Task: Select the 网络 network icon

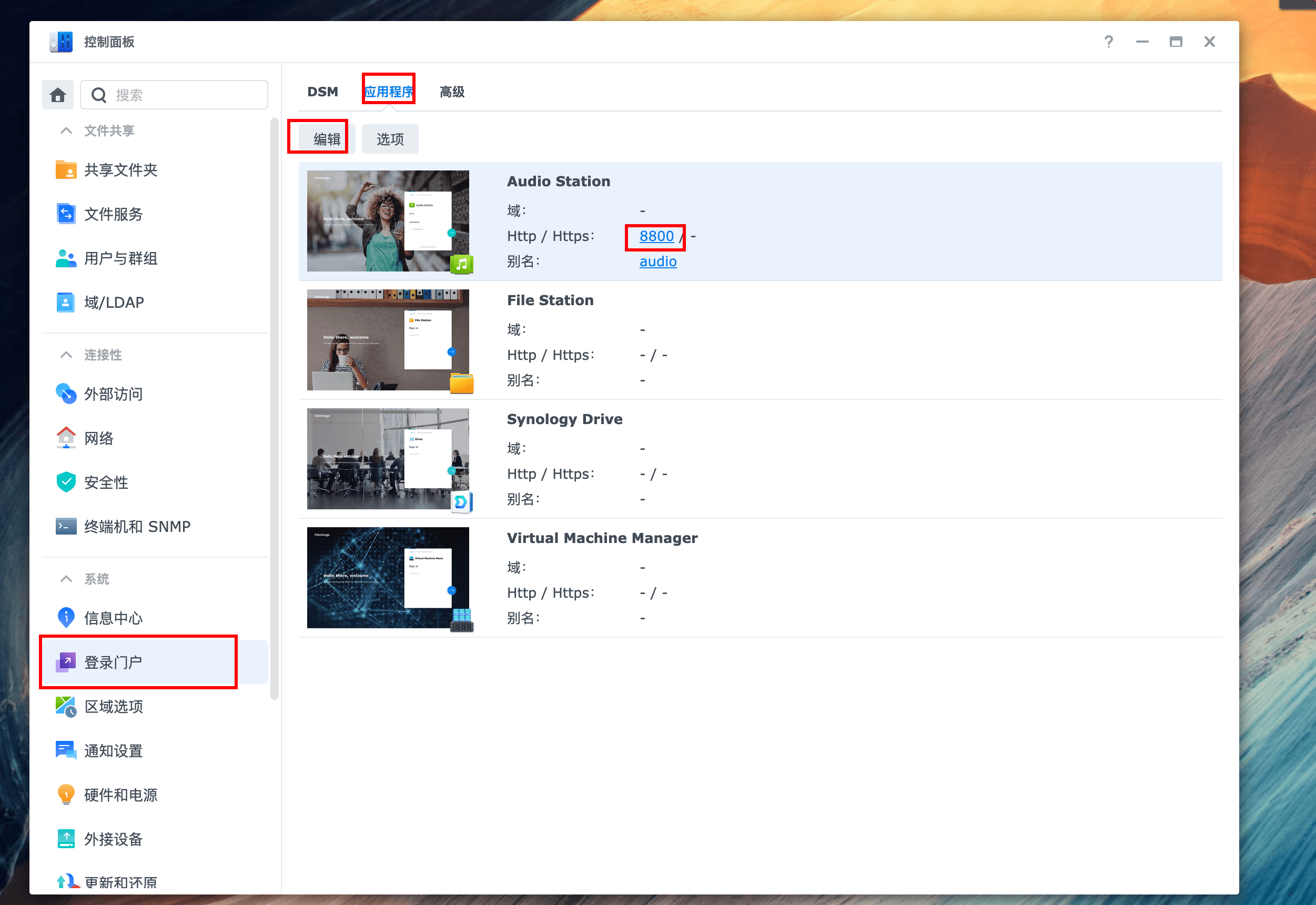Action: (x=66, y=438)
